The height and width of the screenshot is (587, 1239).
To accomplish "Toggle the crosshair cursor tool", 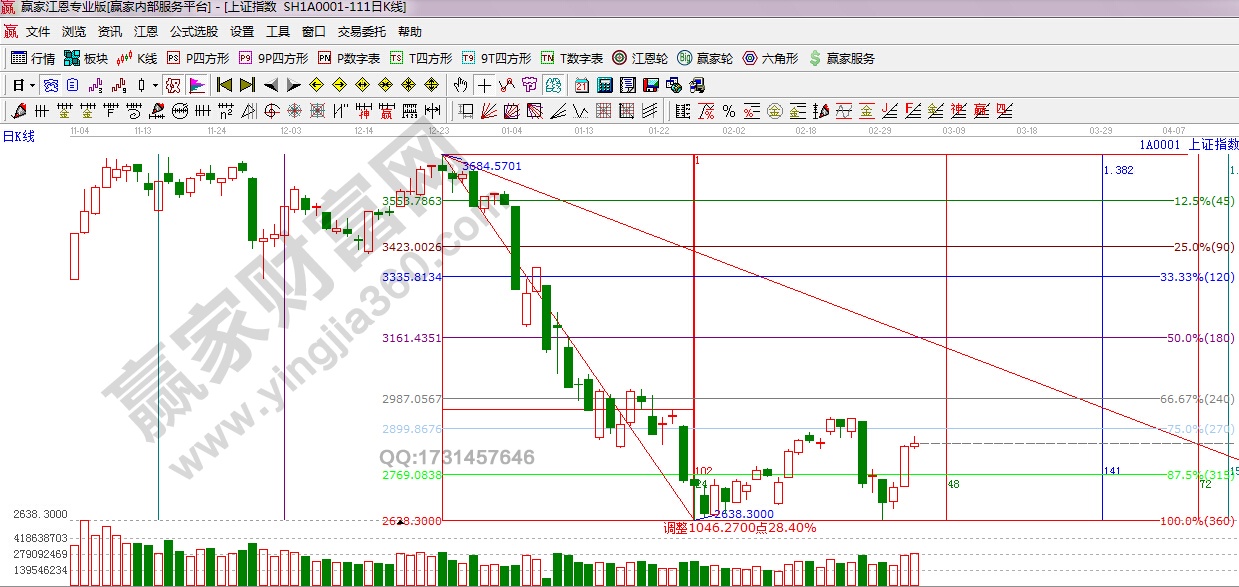I will point(484,85).
